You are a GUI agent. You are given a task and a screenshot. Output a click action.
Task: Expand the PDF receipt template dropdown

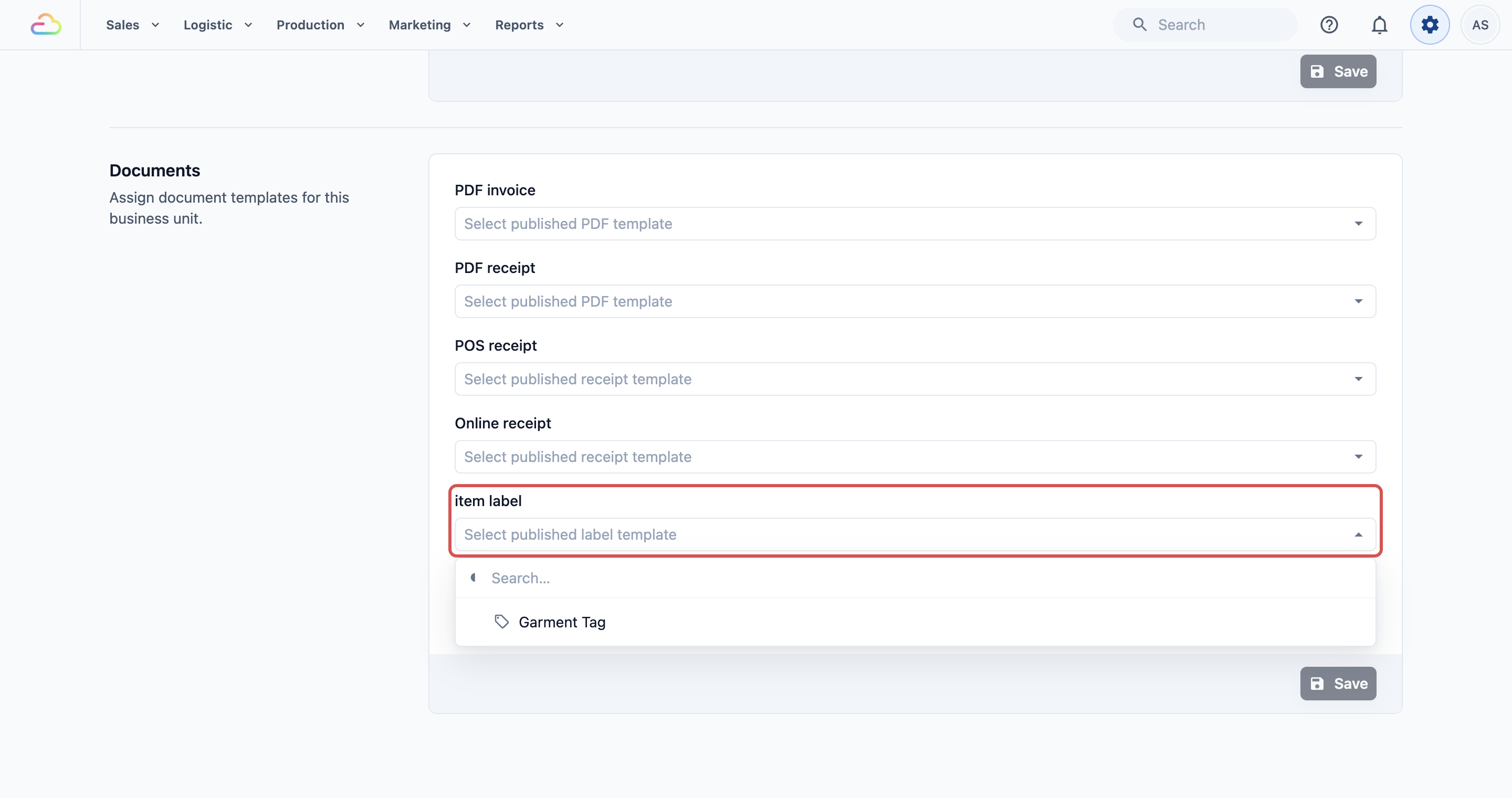click(x=915, y=301)
